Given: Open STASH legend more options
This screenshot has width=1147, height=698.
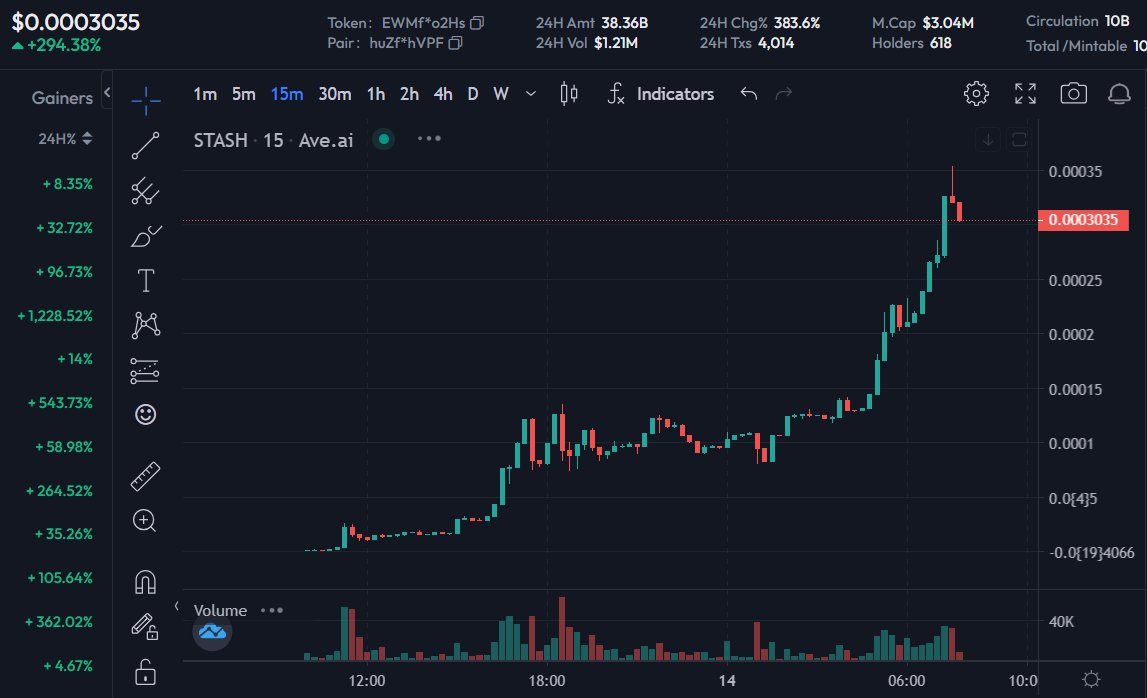Looking at the screenshot, I should pos(429,138).
